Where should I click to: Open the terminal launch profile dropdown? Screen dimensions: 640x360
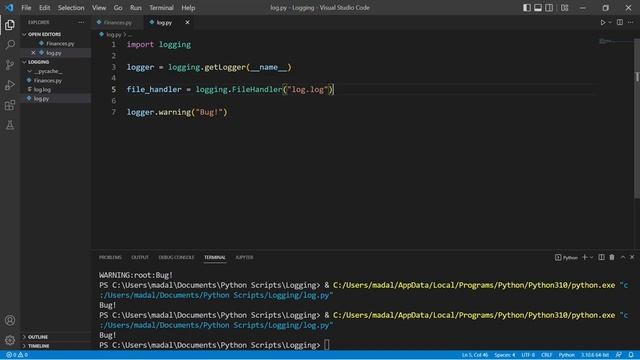coord(591,258)
